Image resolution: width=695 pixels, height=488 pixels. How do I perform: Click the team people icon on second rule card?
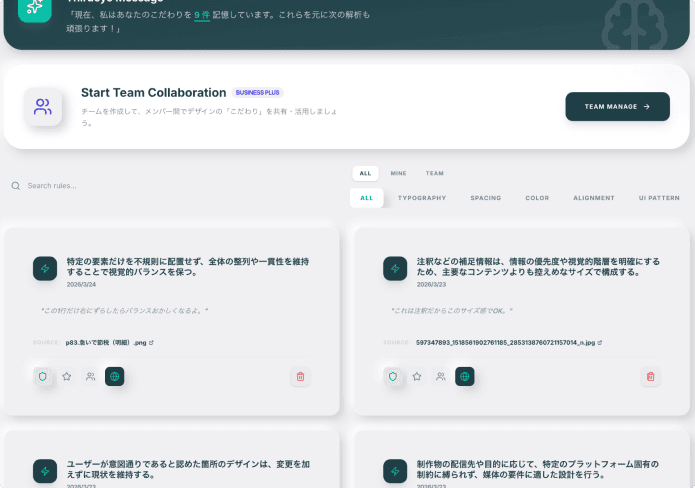tap(441, 376)
